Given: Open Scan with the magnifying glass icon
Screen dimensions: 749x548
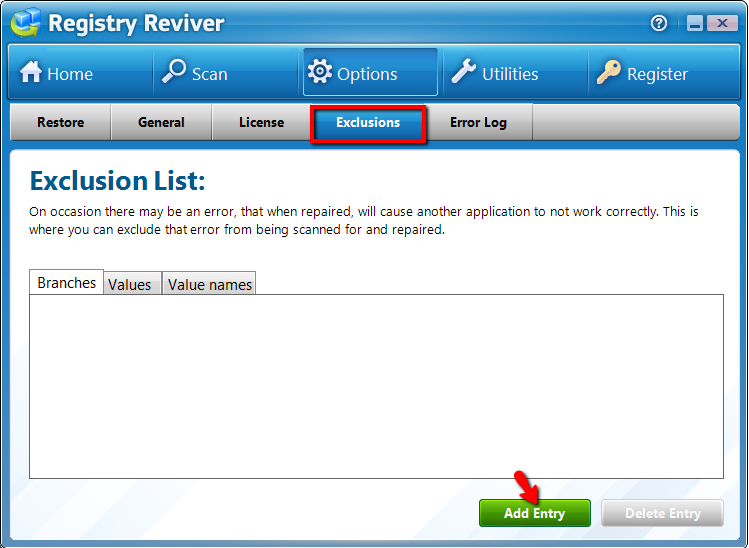Looking at the screenshot, I should [x=174, y=72].
